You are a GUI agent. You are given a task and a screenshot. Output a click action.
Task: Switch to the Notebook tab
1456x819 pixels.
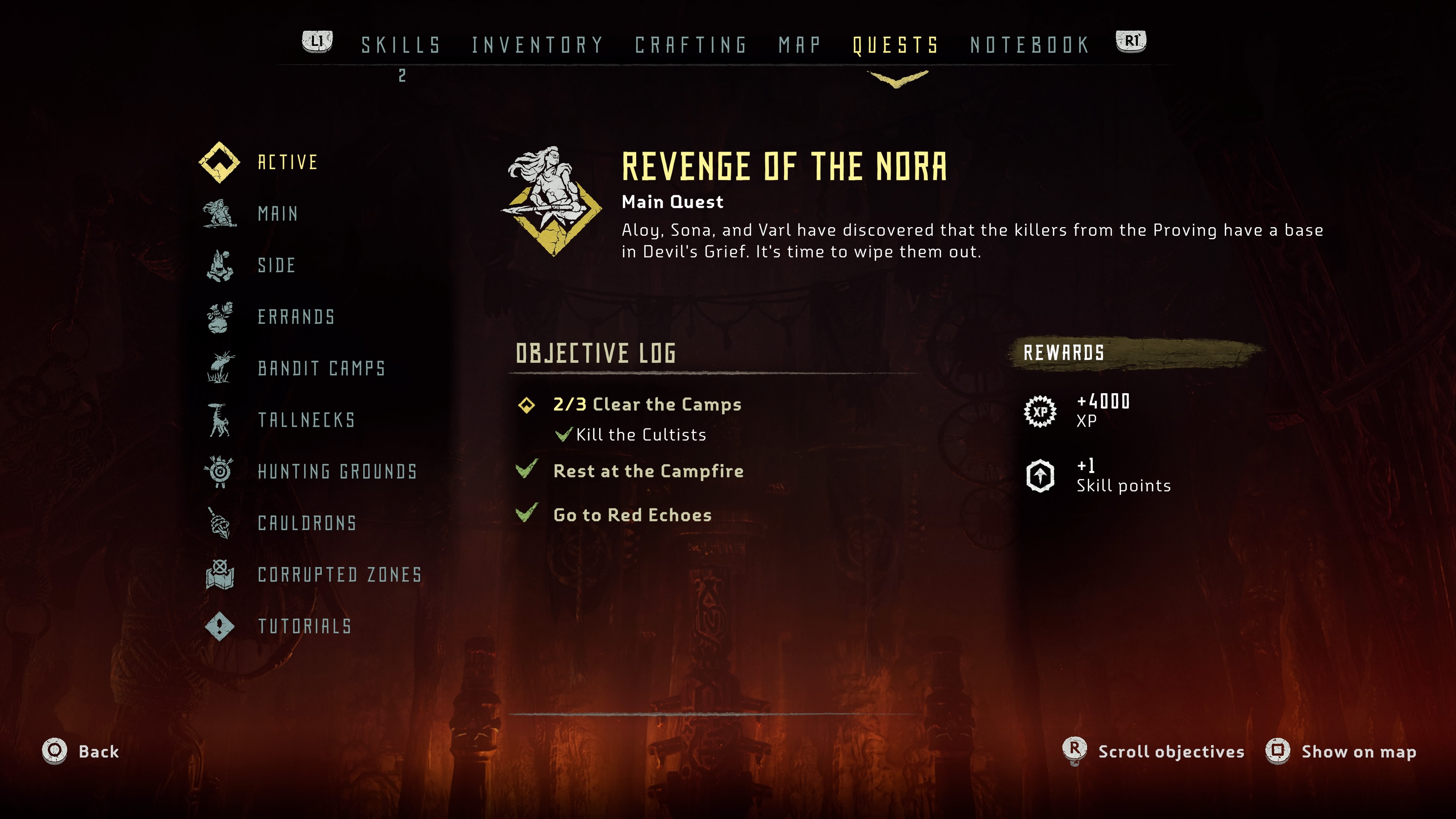pos(1030,45)
